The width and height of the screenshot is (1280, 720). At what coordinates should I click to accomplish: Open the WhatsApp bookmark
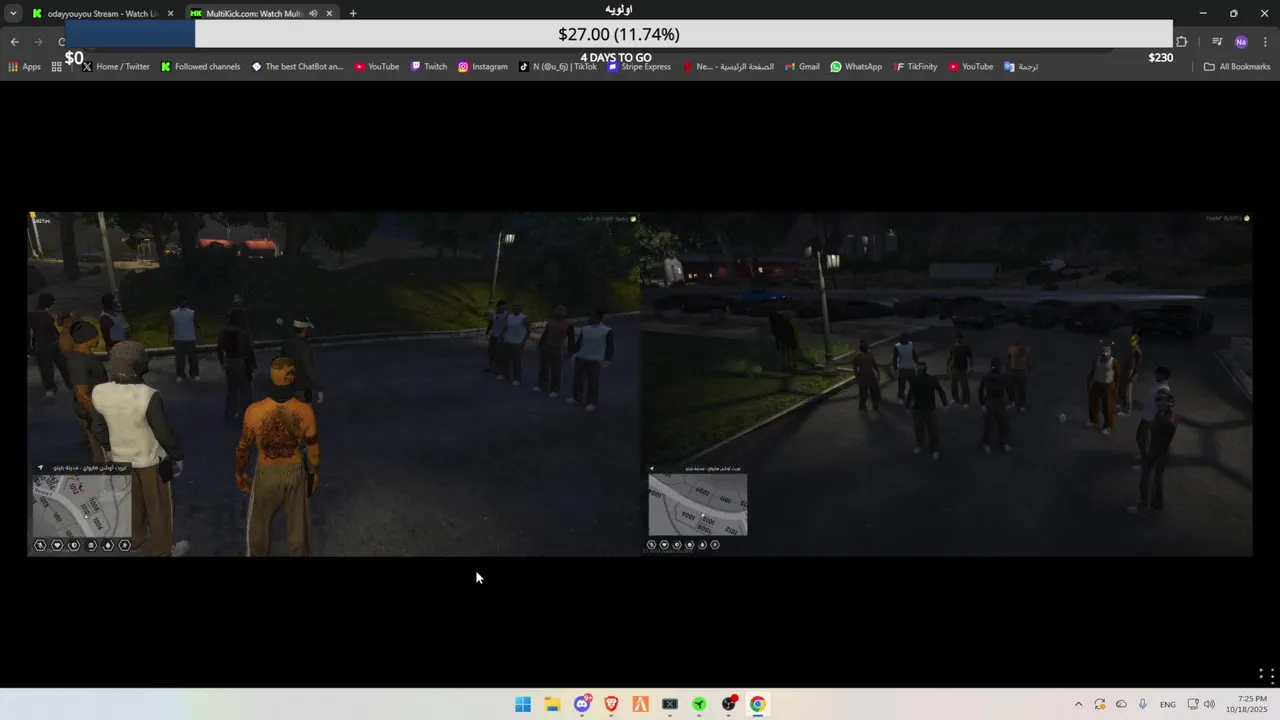[x=856, y=67]
